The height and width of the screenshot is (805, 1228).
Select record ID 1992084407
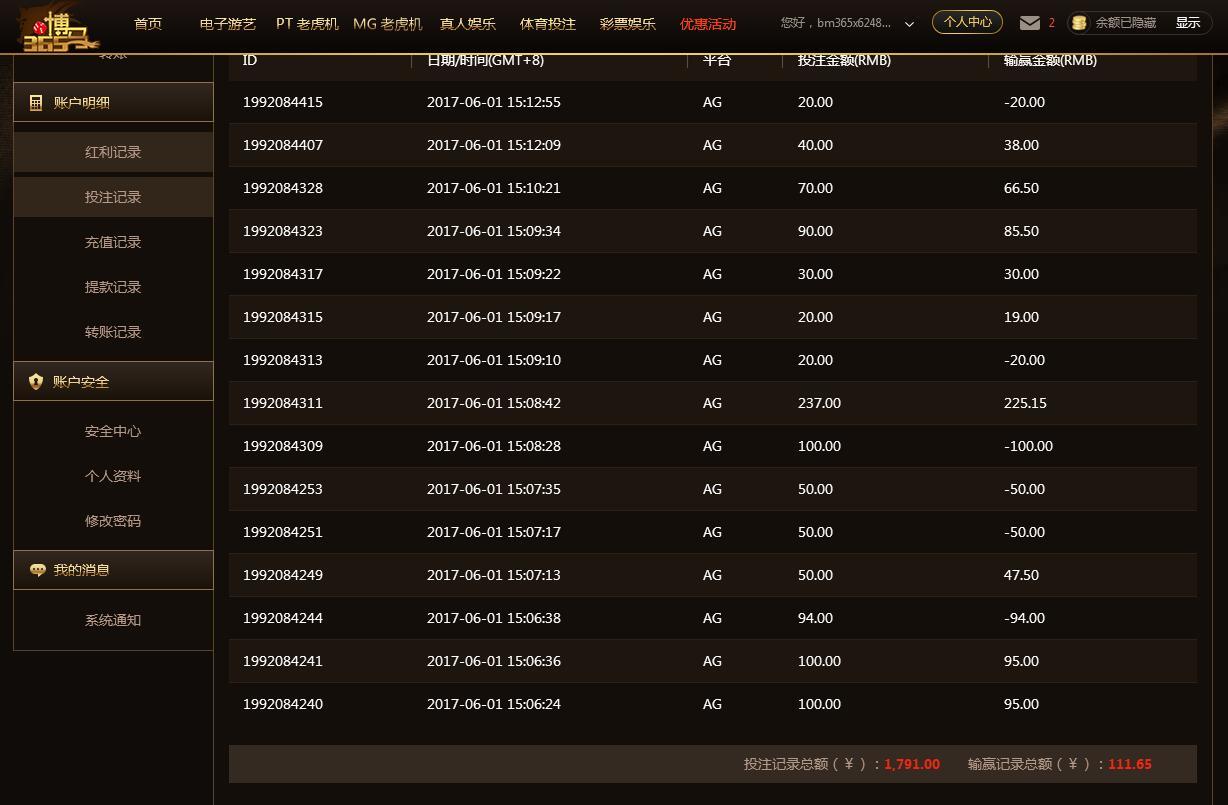coord(283,145)
